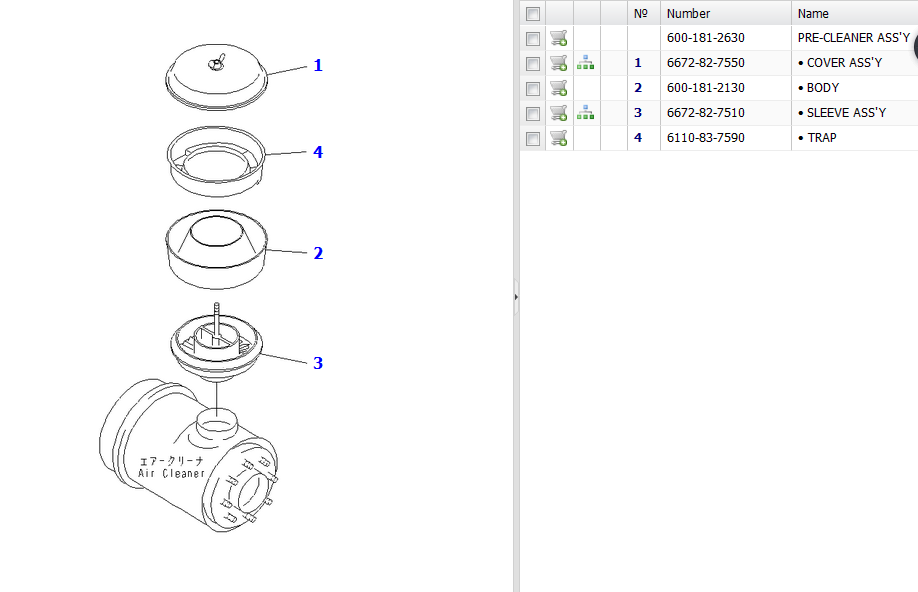The height and width of the screenshot is (592, 918).
Task: Click cart icon in TRAP row
Action: 559,138
